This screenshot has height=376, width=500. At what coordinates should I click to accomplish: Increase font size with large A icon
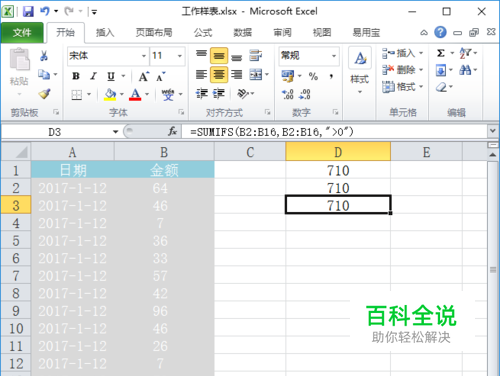pyautogui.click(x=144, y=77)
